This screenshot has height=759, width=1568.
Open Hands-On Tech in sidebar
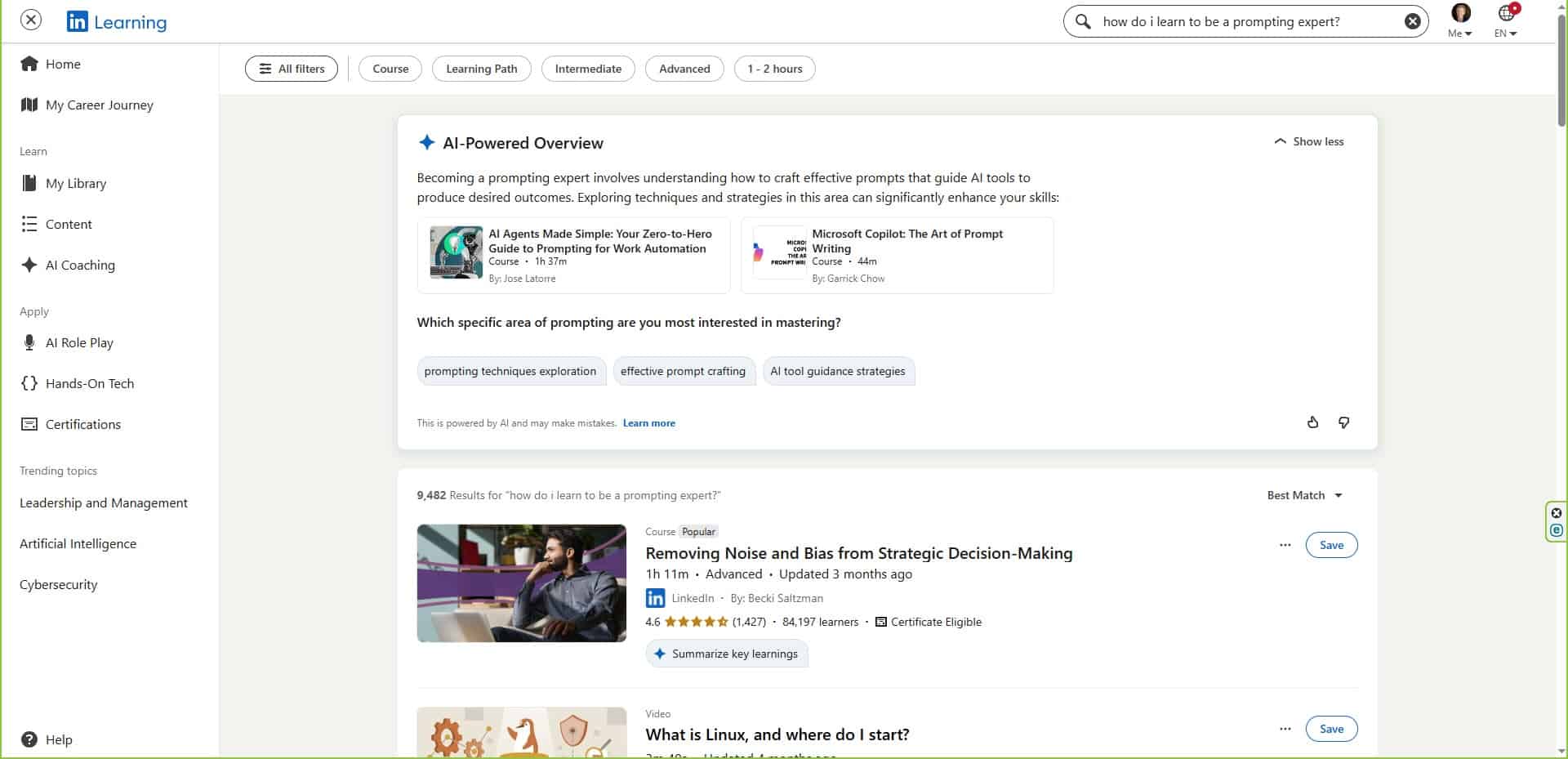(x=89, y=383)
